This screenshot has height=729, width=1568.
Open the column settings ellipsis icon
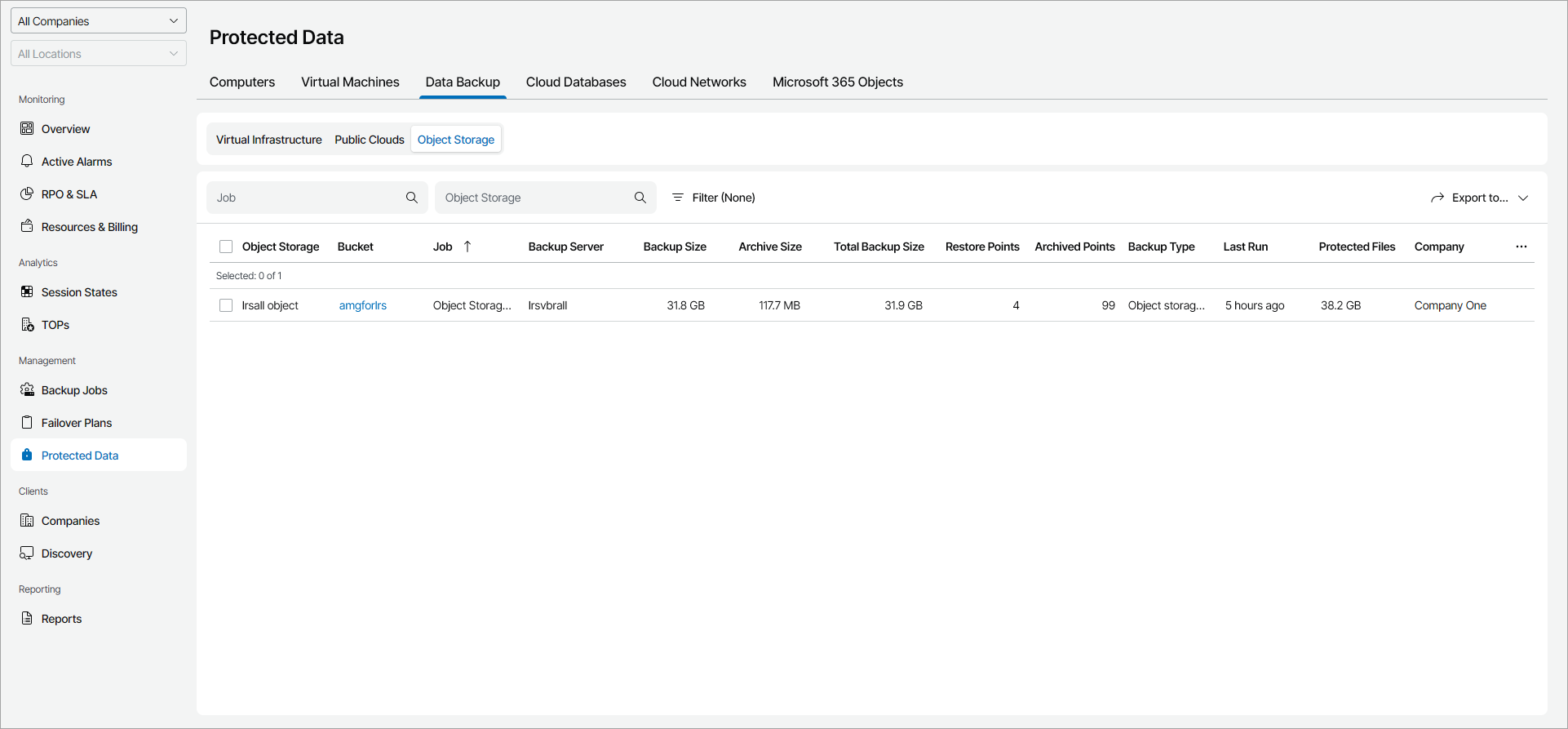click(x=1521, y=247)
